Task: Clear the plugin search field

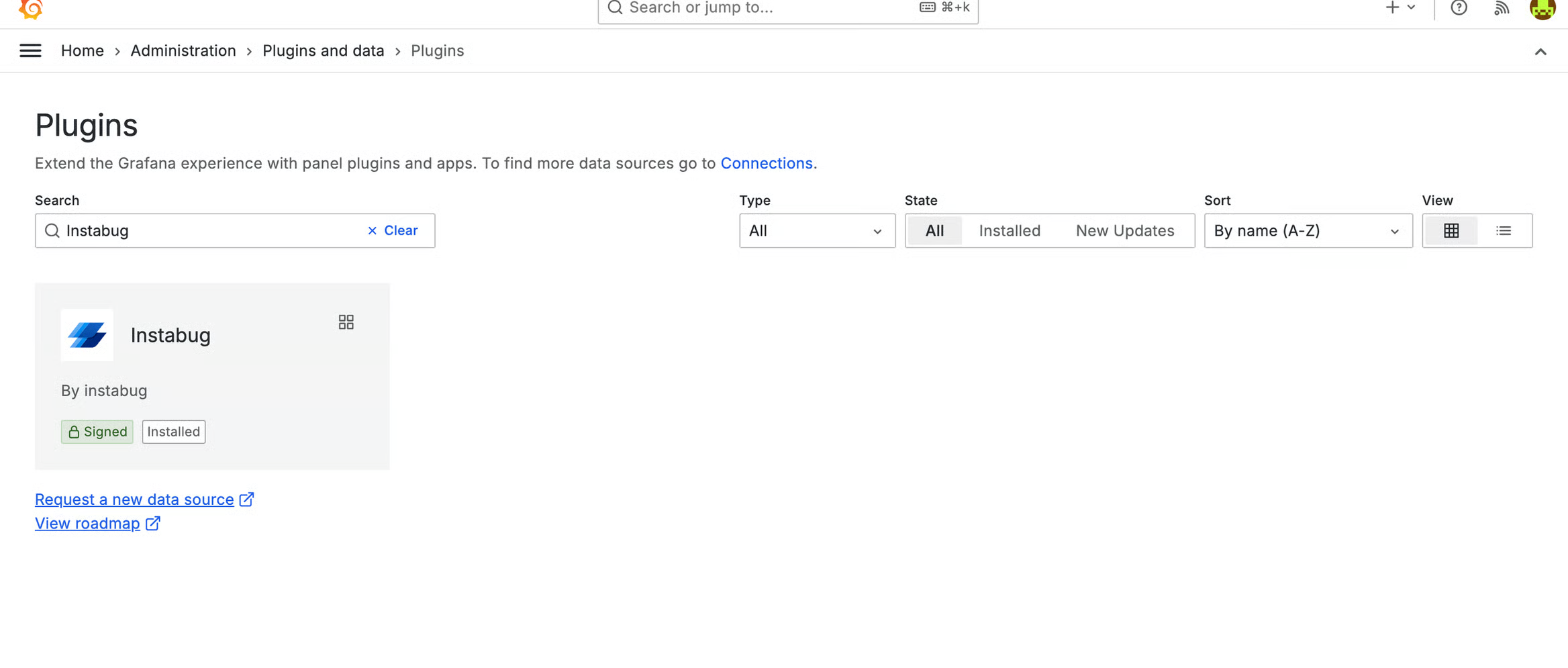Action: click(393, 230)
